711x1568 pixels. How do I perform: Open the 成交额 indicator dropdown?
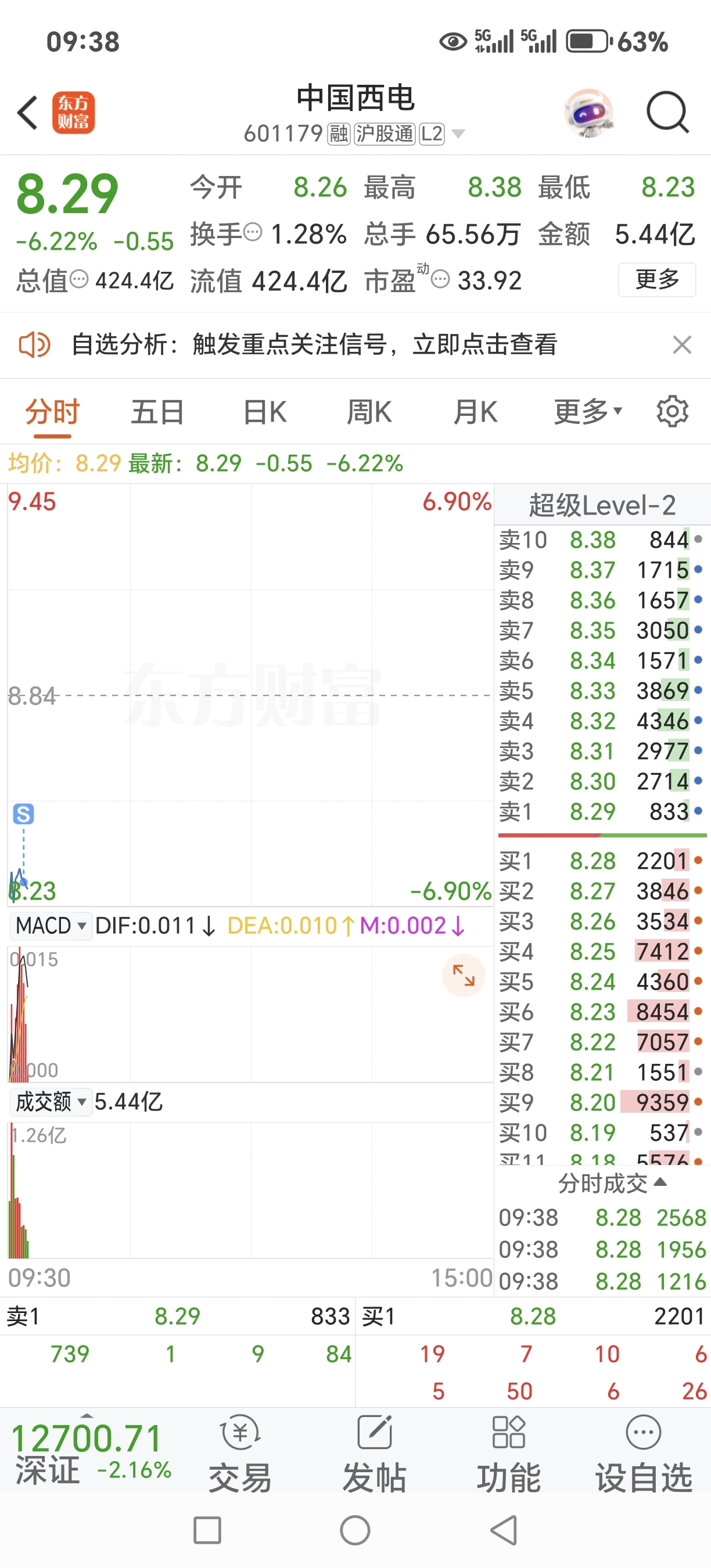[51, 1102]
